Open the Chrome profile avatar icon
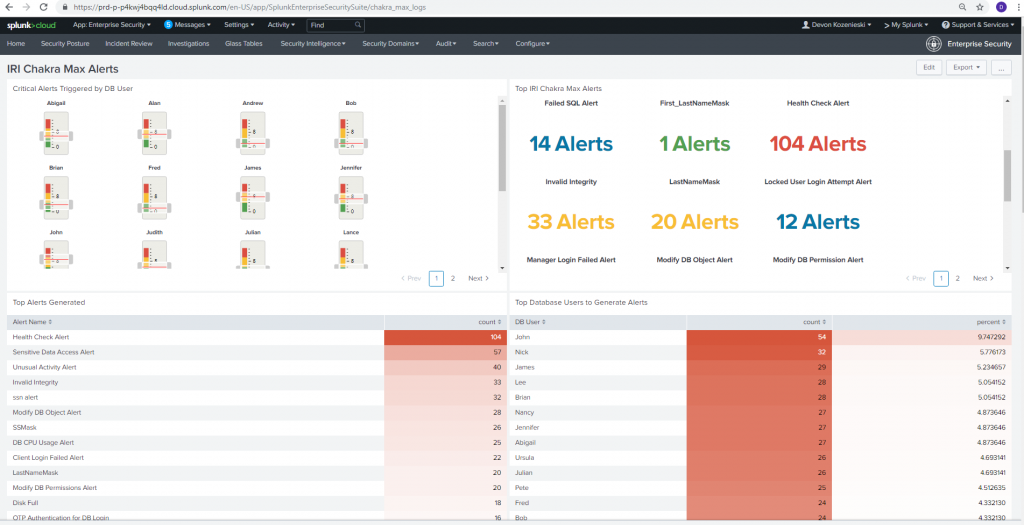1024x525 pixels. (x=1001, y=7)
